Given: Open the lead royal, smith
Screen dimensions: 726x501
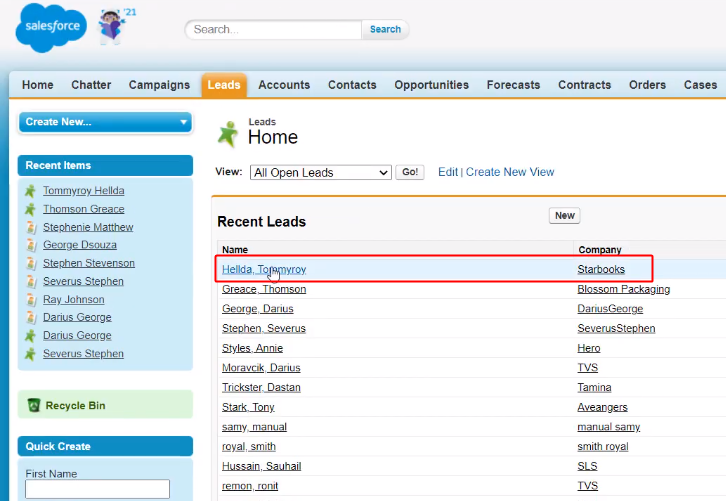Looking at the screenshot, I should click(249, 447).
